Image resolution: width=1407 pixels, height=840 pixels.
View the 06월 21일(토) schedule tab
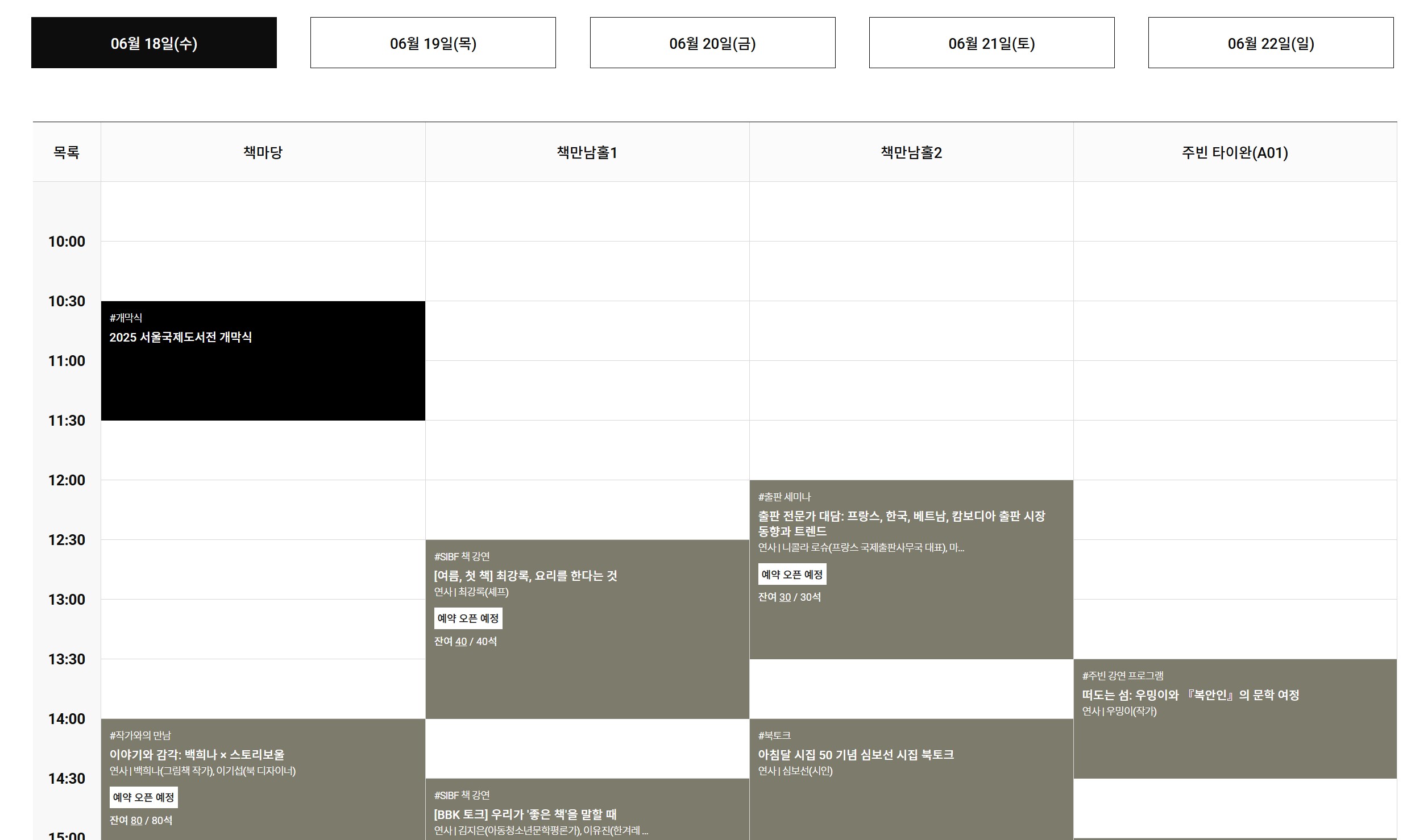click(991, 43)
